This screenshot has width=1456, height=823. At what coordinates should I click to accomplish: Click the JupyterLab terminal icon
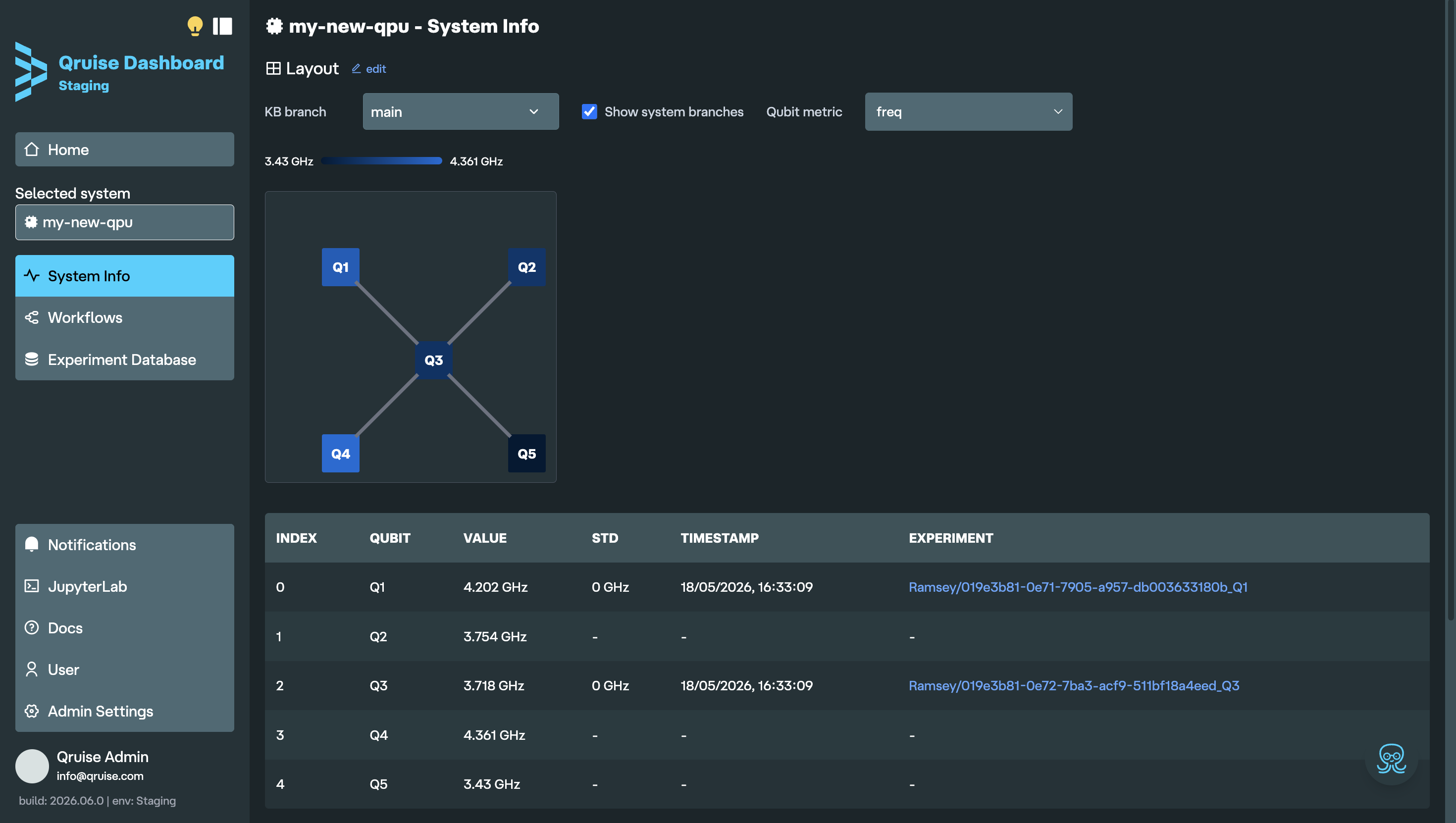[x=32, y=586]
